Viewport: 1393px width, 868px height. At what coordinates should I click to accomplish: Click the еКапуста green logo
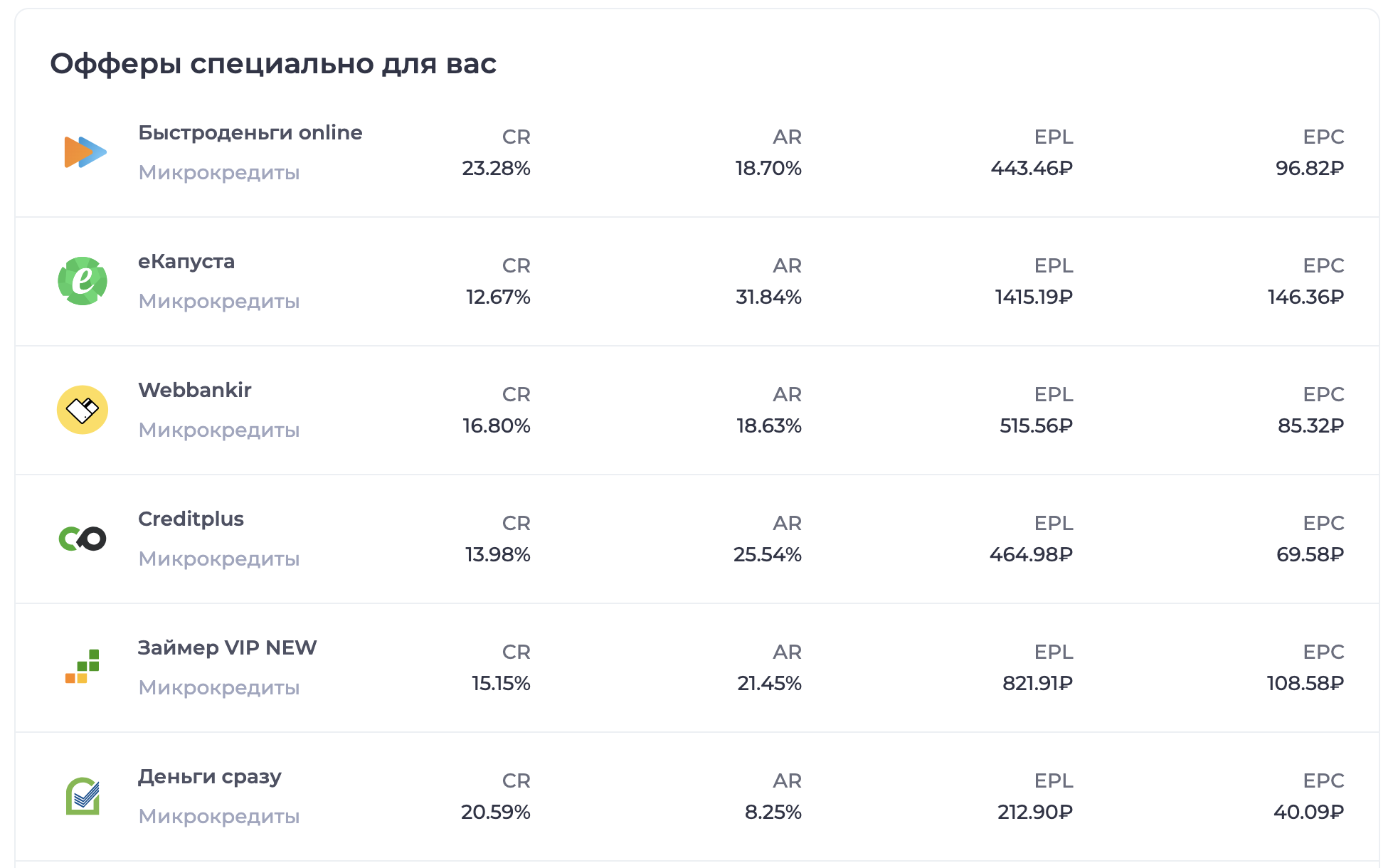tap(83, 281)
